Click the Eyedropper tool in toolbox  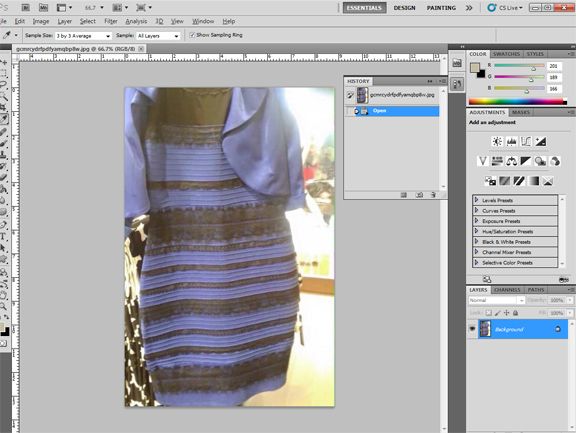pos(4,119)
